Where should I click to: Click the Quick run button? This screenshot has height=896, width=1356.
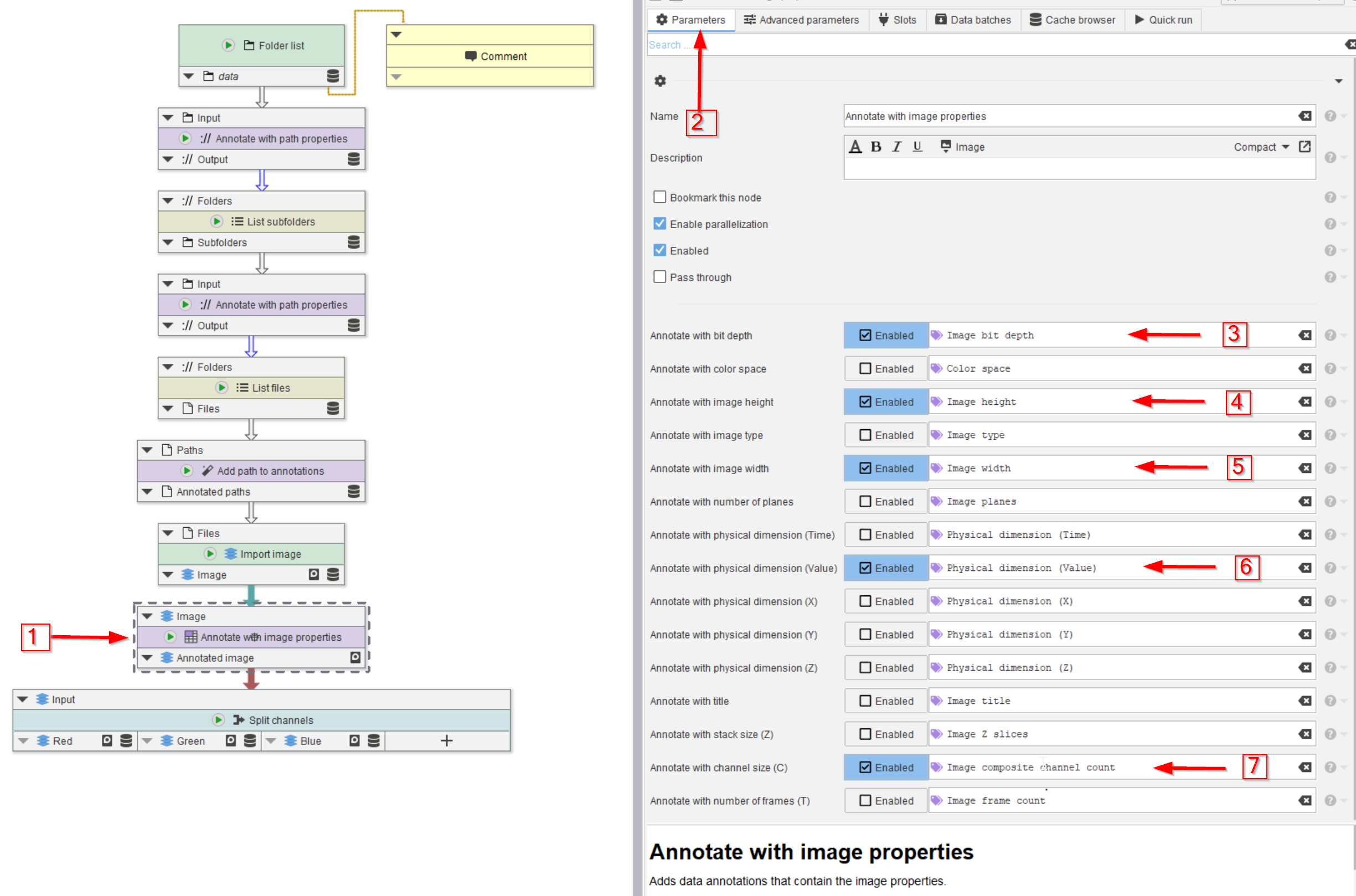pyautogui.click(x=1163, y=20)
